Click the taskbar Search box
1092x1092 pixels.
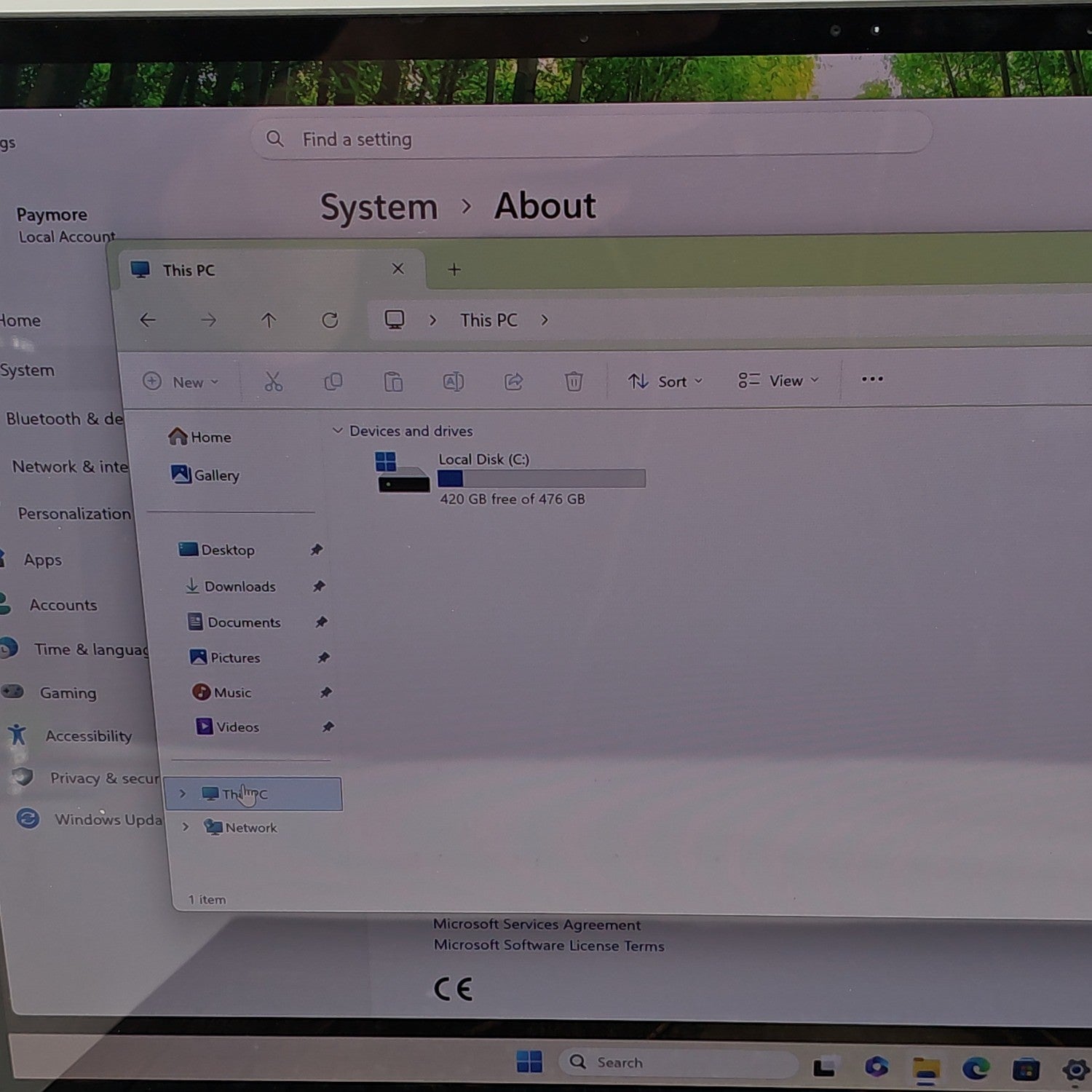(678, 1063)
